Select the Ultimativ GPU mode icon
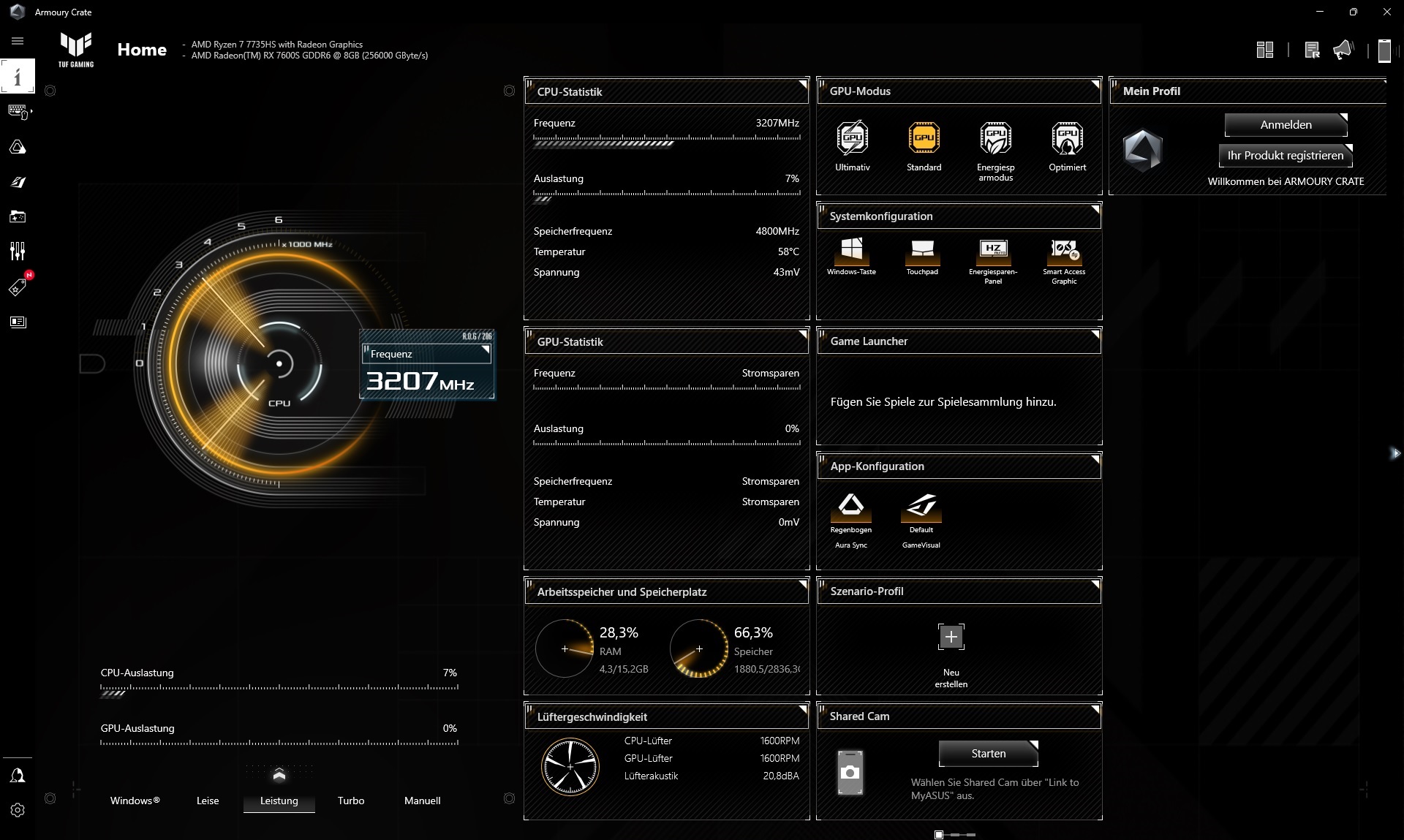The width and height of the screenshot is (1404, 840). [852, 138]
